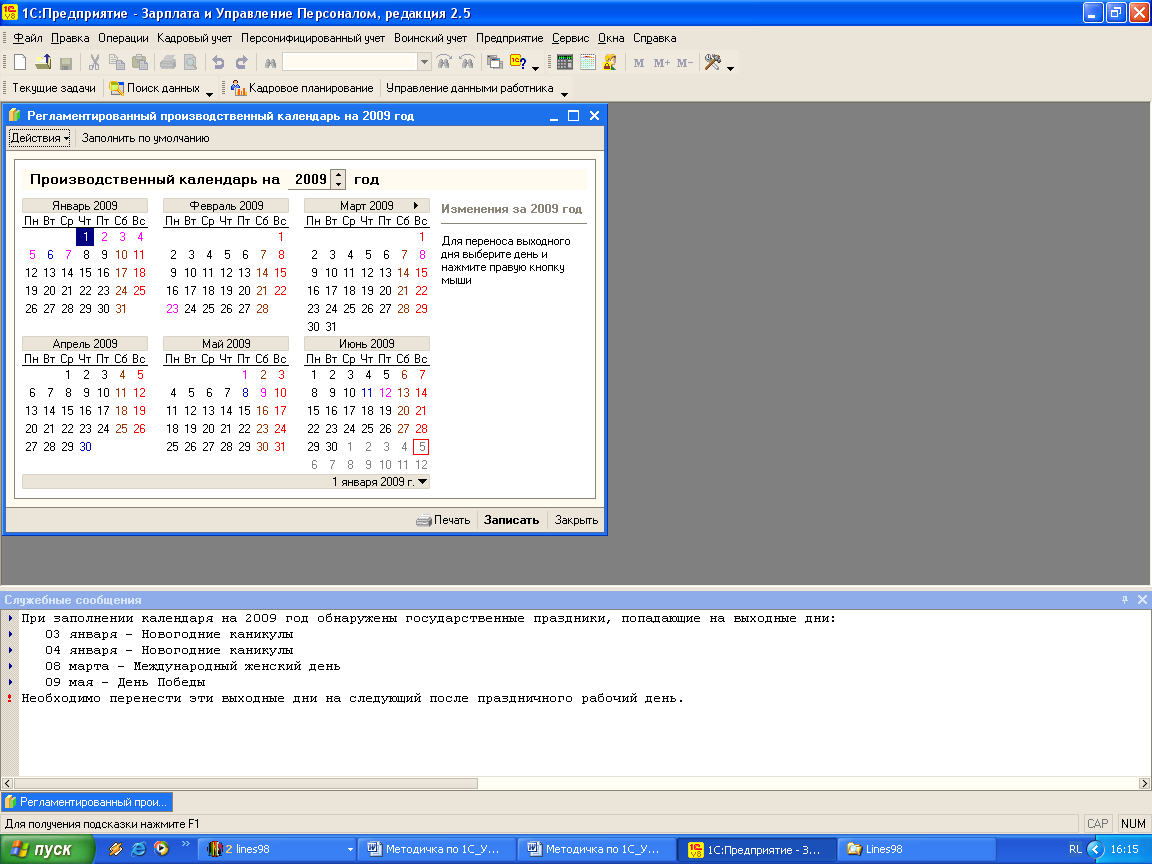Click the M- memory subtract button

tap(685, 63)
